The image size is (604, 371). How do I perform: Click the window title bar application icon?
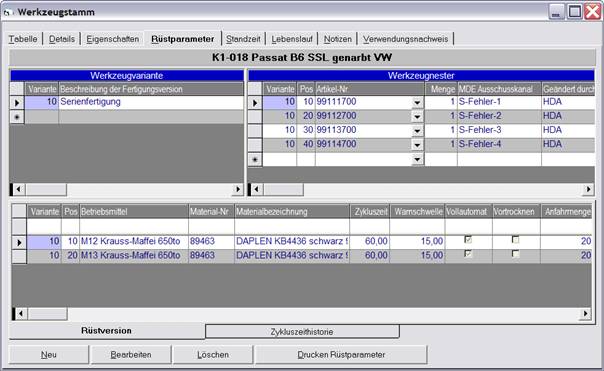(7, 12)
